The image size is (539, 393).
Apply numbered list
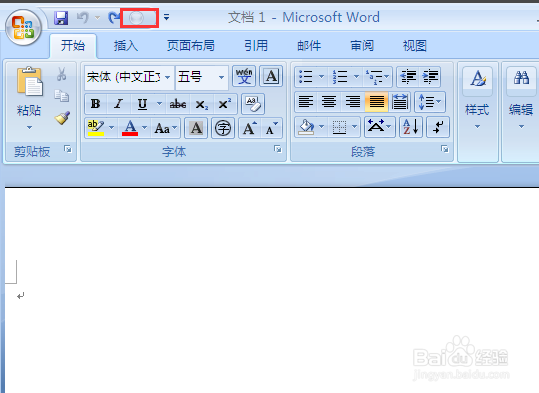pyautogui.click(x=340, y=76)
